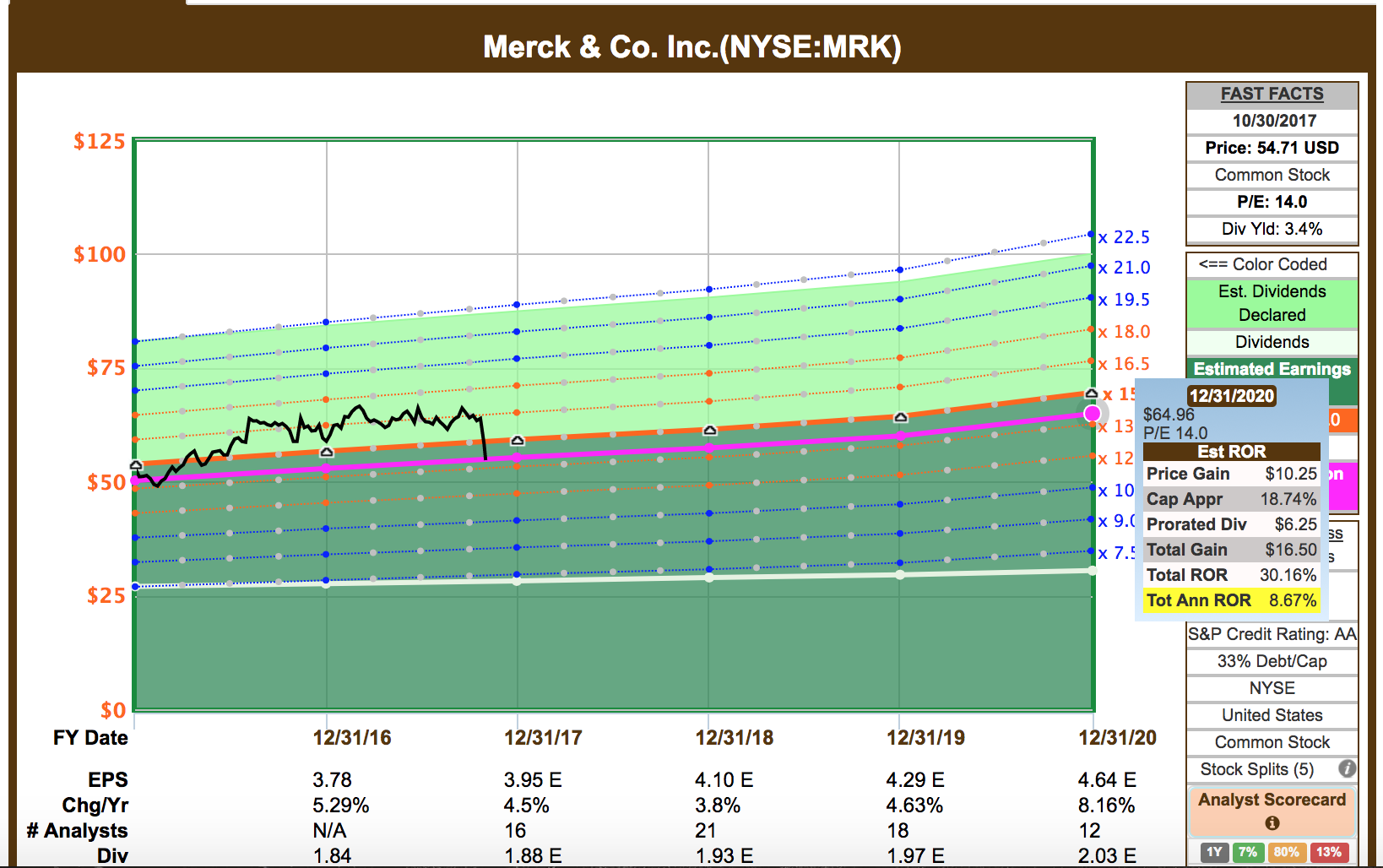Select the green 7% scorecard badge
This screenshot has height=868, width=1383.
click(x=1248, y=852)
